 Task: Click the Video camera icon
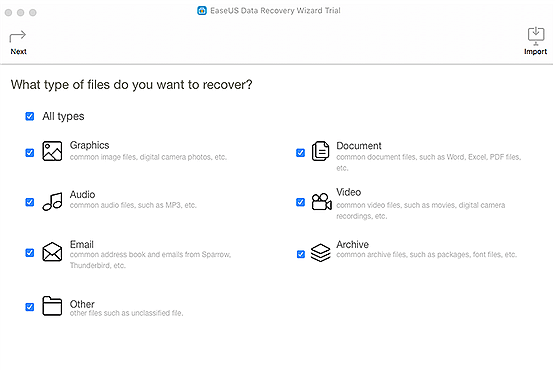(x=321, y=201)
